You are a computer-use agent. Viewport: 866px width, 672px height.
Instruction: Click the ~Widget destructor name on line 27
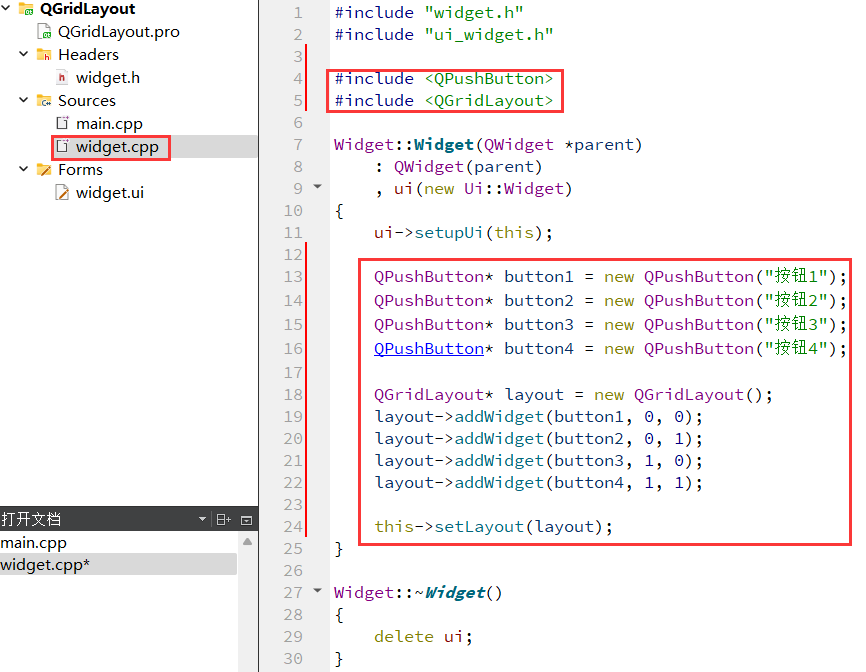tap(450, 592)
